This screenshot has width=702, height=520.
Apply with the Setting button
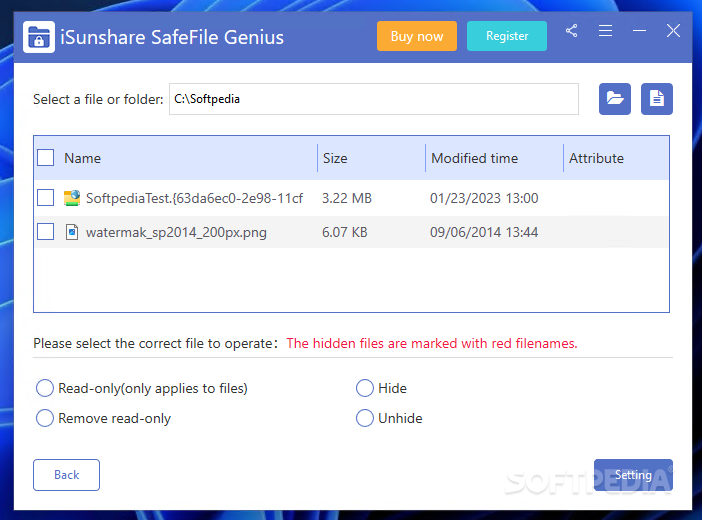click(x=633, y=475)
